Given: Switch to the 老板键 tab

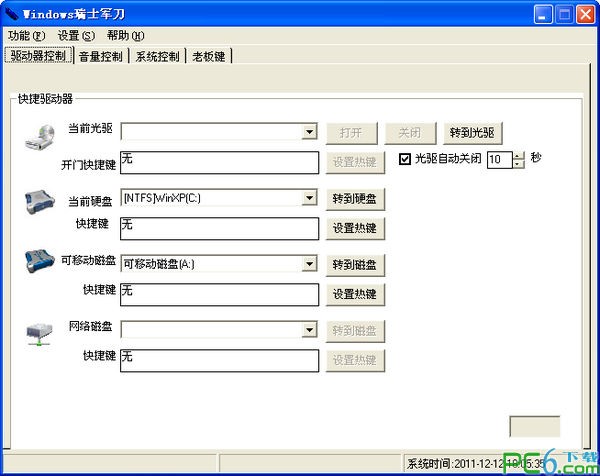Looking at the screenshot, I should point(209,57).
